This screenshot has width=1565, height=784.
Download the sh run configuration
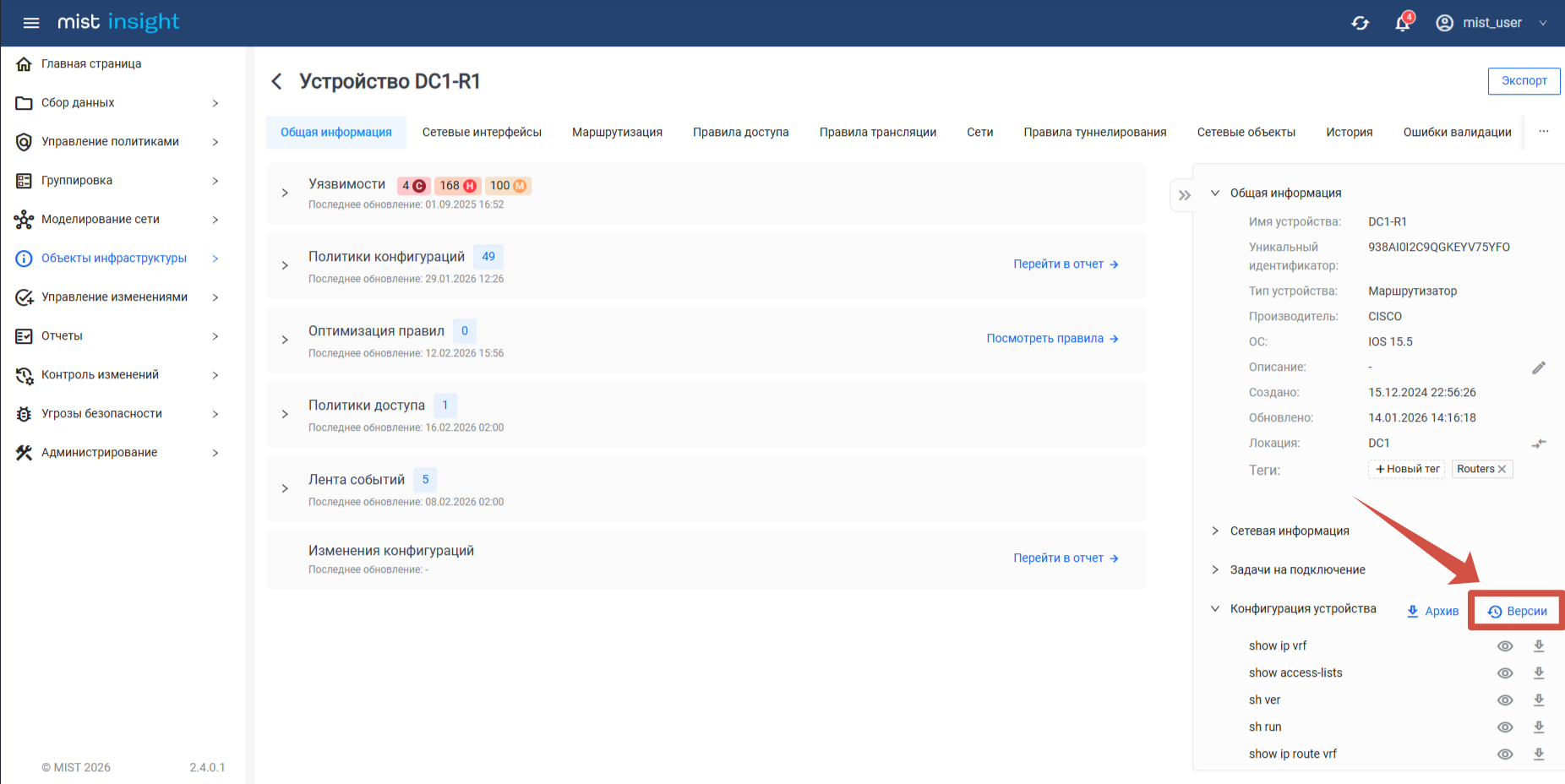[1539, 727]
